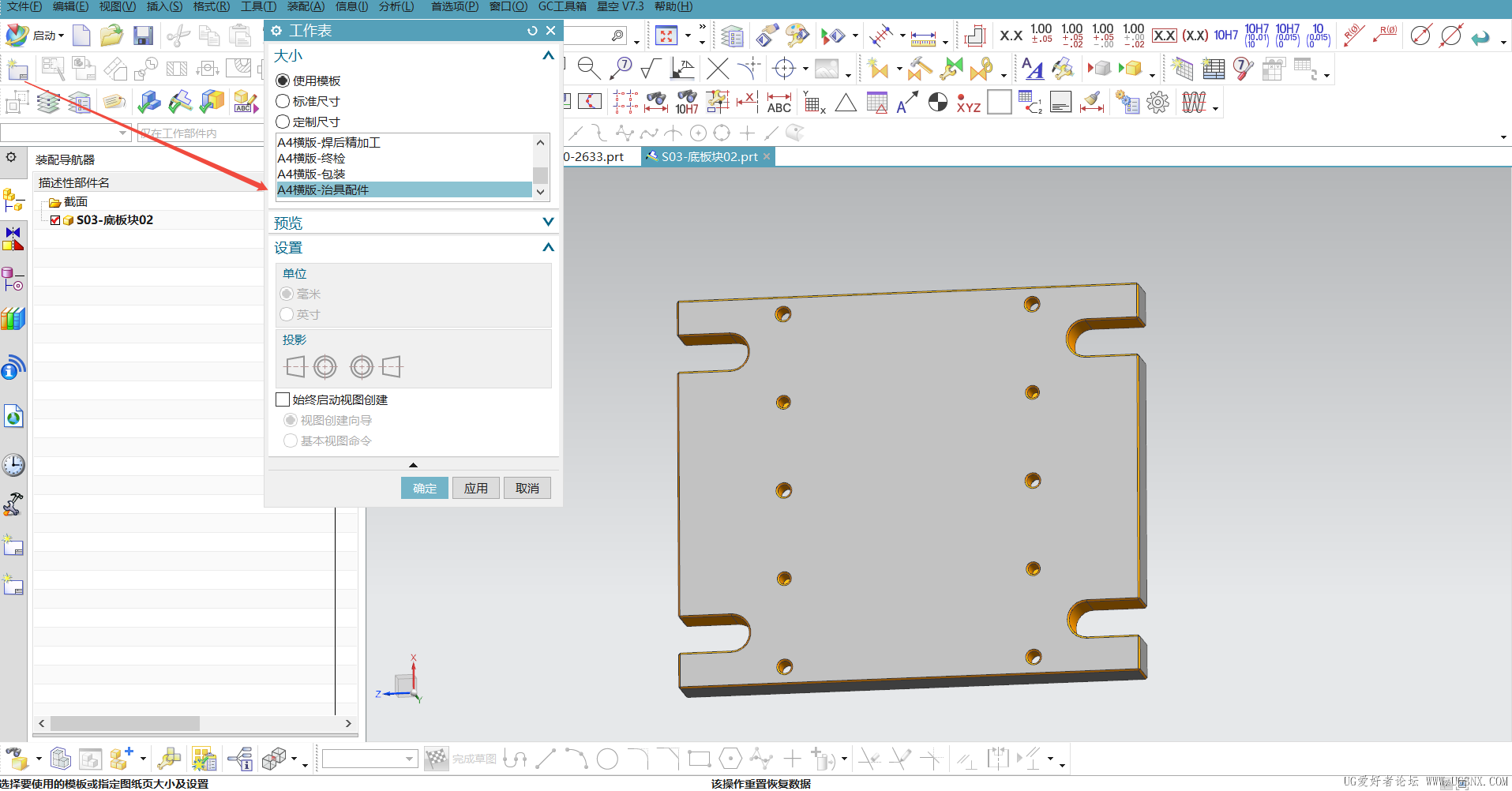Select the 使用模板 radio option

point(283,81)
